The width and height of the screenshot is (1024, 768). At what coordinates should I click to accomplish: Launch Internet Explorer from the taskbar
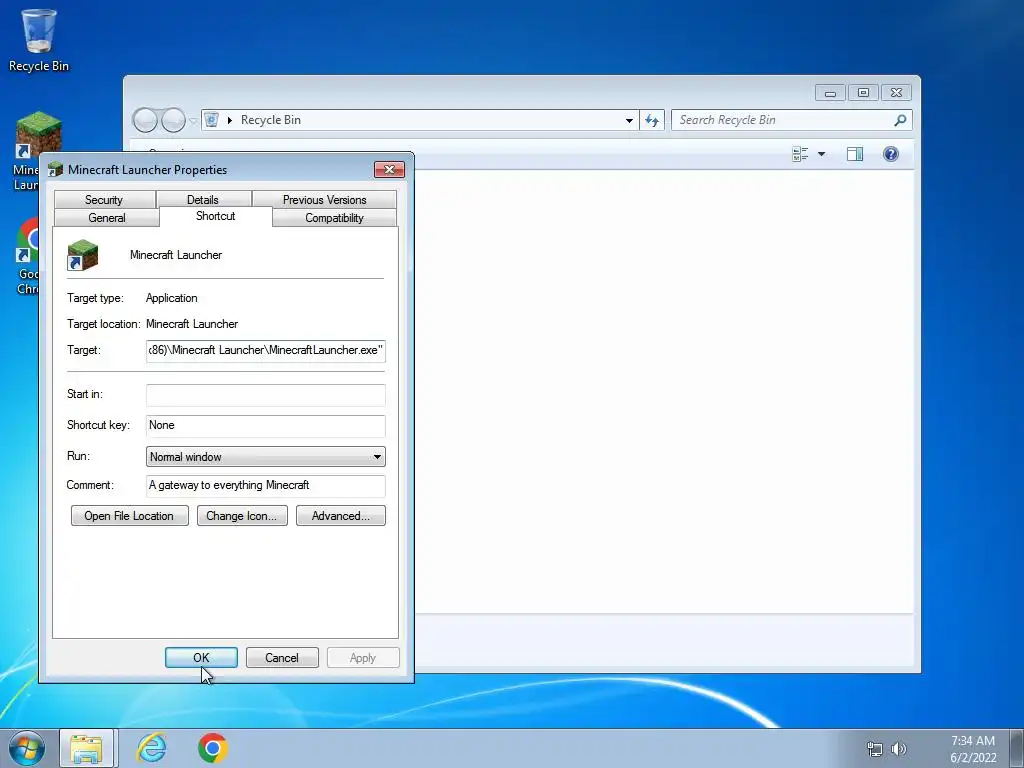pos(152,748)
